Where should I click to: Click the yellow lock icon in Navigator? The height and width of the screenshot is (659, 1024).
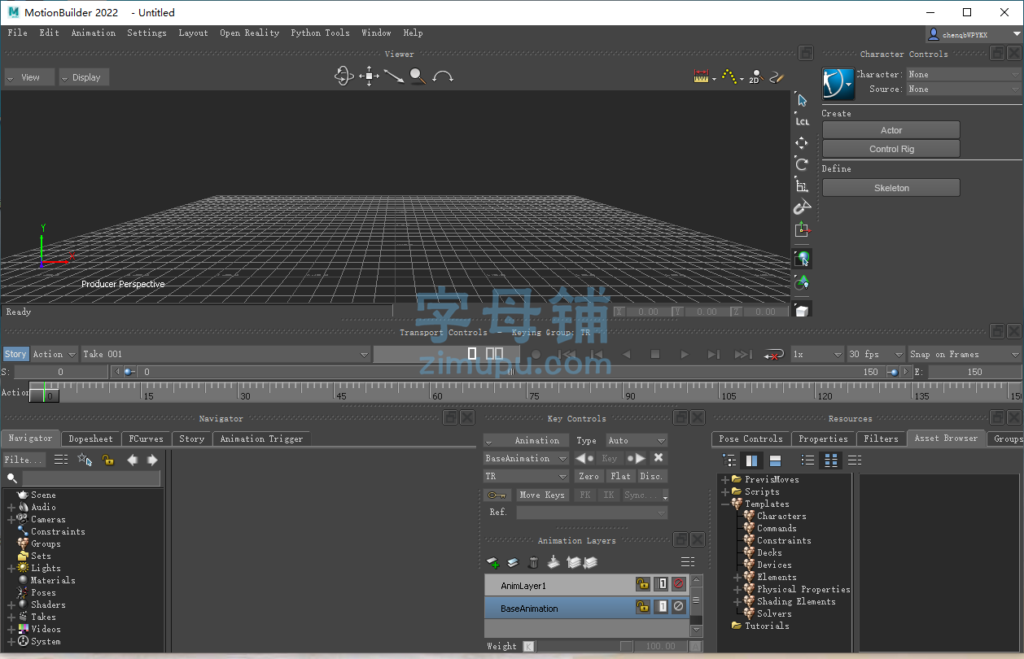(108, 460)
